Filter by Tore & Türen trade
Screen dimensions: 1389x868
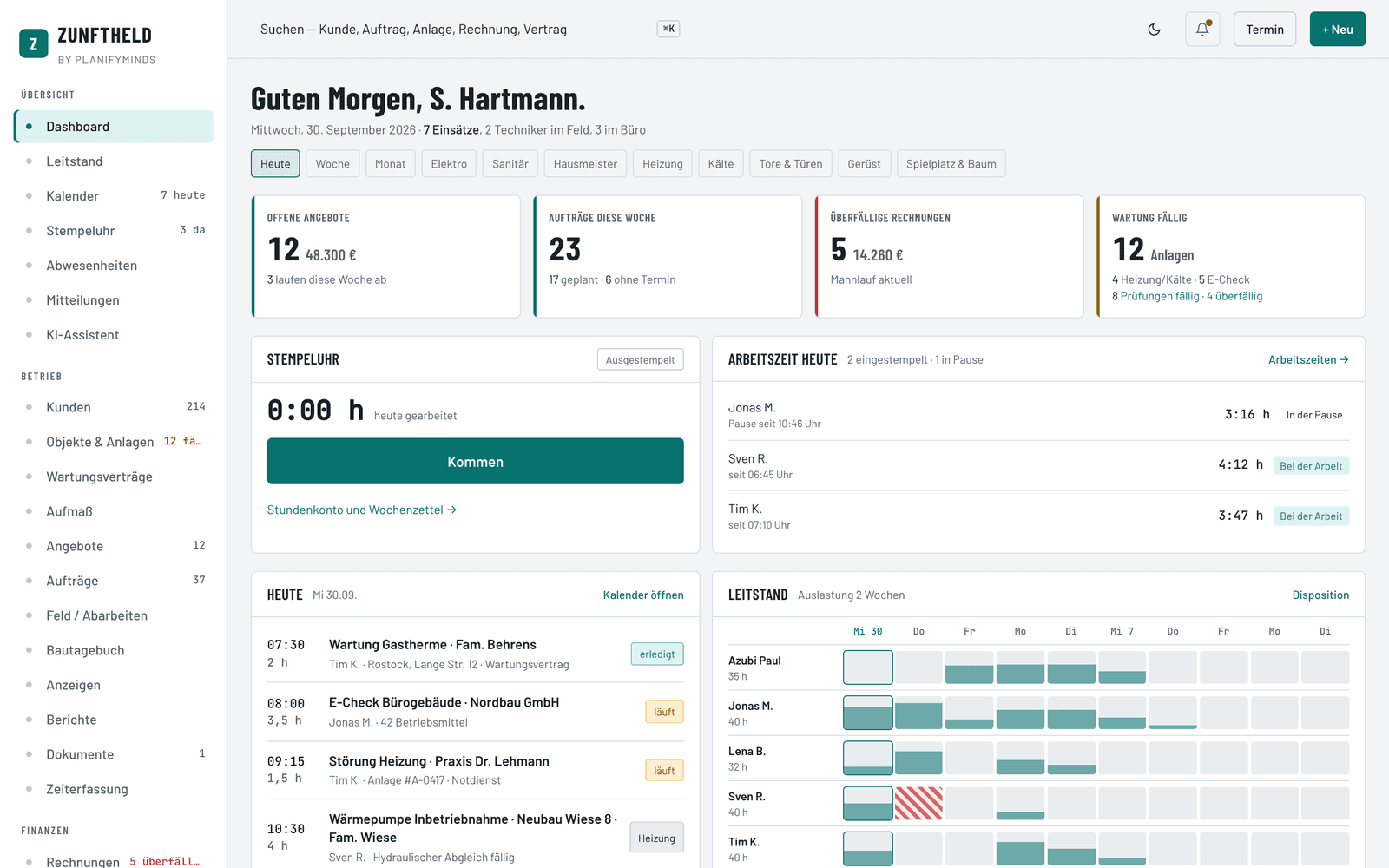coord(791,164)
